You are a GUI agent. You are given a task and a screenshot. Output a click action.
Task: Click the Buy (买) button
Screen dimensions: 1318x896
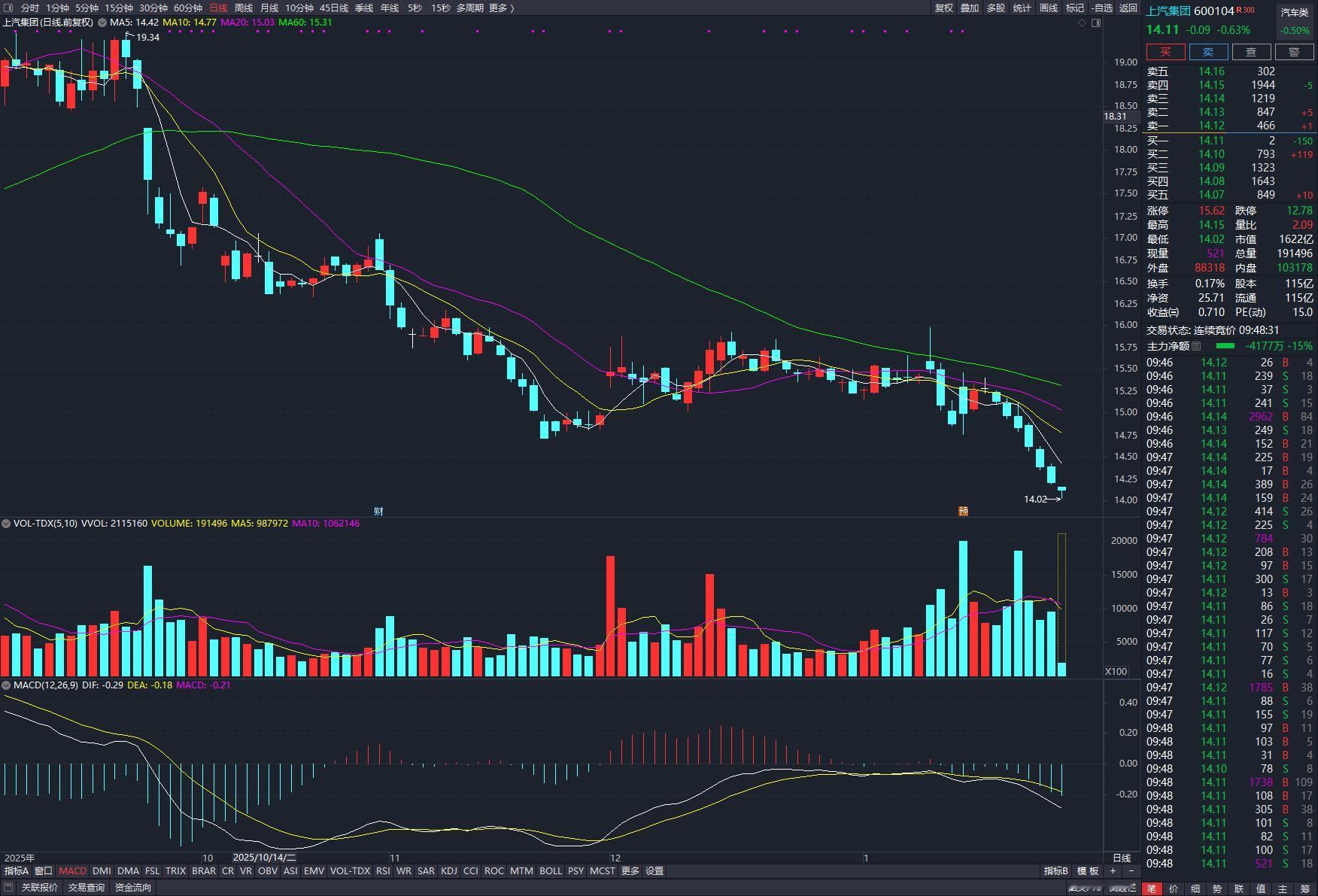(x=1165, y=52)
